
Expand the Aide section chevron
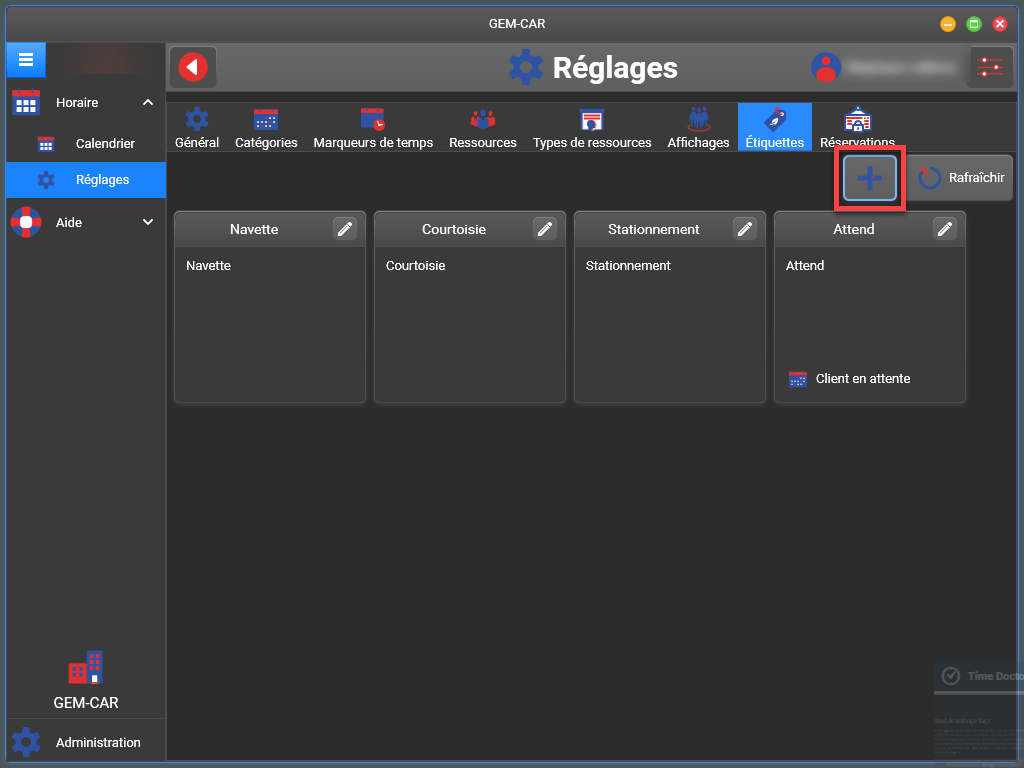(x=148, y=222)
